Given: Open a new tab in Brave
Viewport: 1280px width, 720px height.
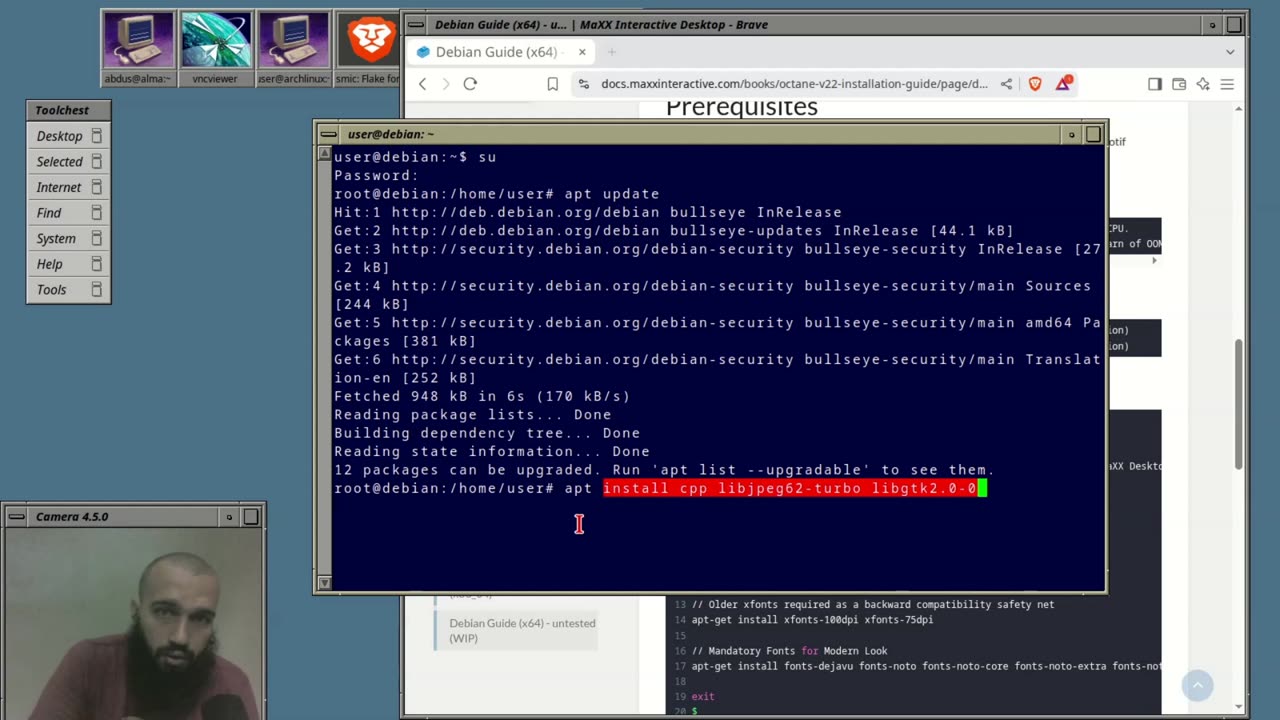Looking at the screenshot, I should click(x=612, y=52).
